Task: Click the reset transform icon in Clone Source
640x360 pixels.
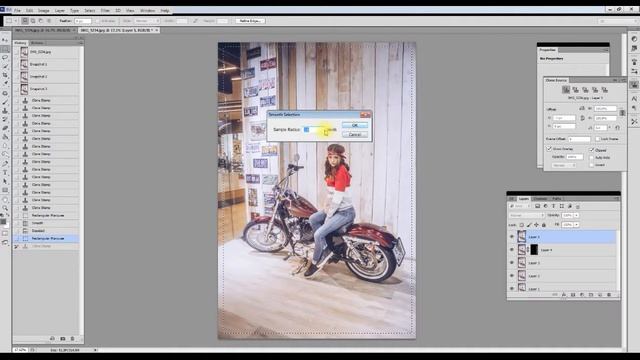Action: (618, 128)
